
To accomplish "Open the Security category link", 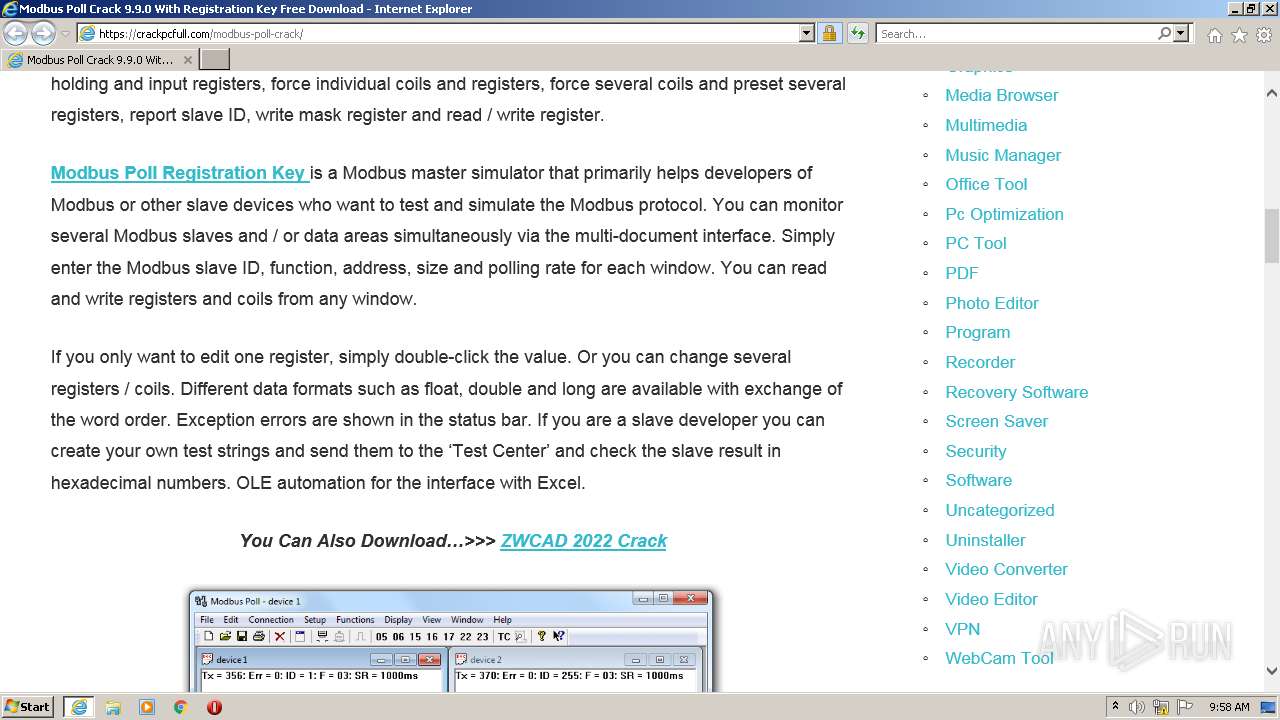I will click(x=976, y=451).
